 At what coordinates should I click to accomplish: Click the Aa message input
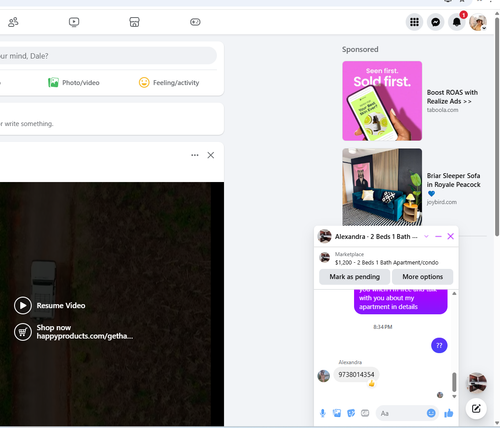click(x=402, y=413)
